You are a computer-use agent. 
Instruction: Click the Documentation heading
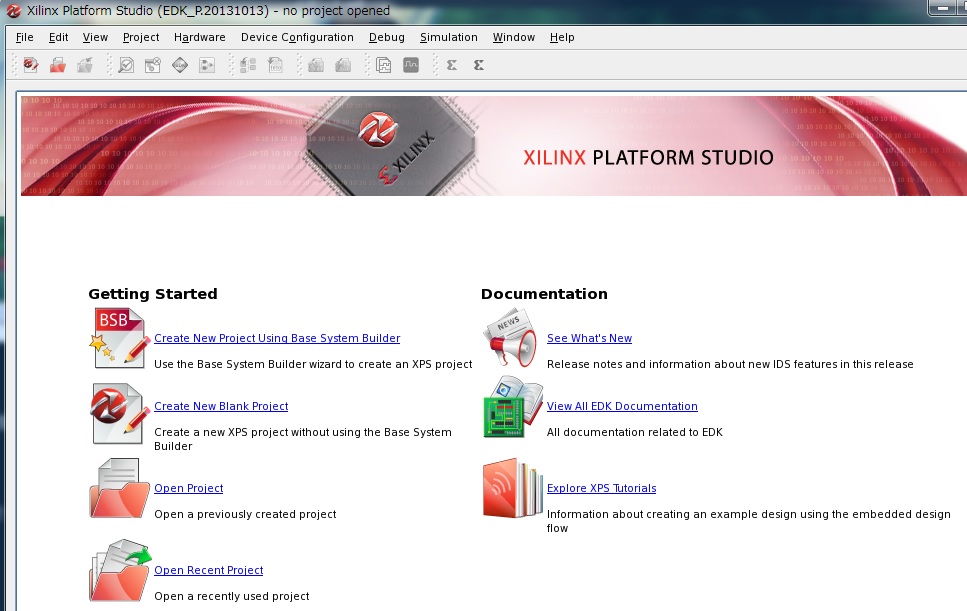pos(544,293)
